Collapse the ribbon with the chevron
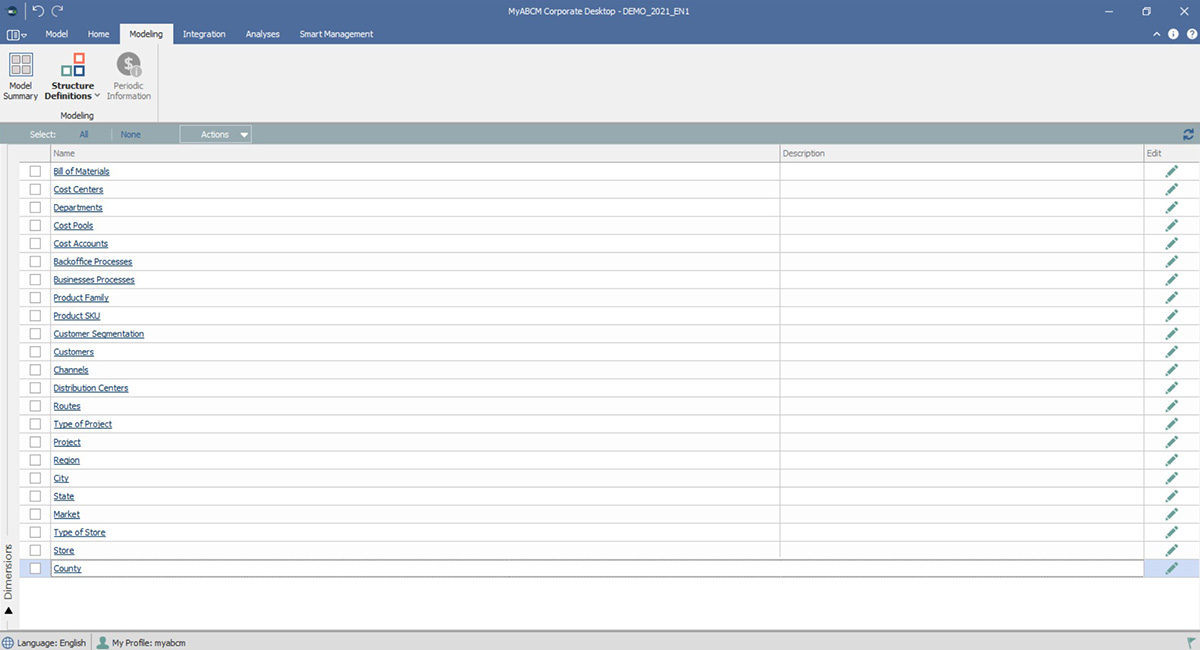The width and height of the screenshot is (1200, 650). pos(1158,34)
